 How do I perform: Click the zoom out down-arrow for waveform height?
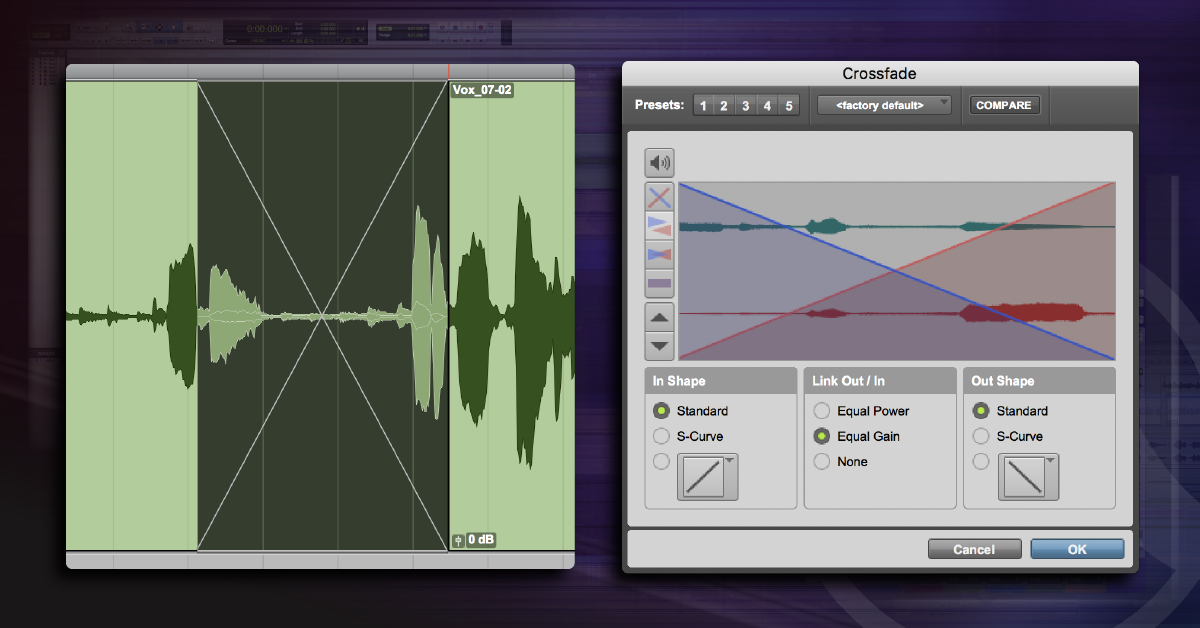click(x=660, y=346)
